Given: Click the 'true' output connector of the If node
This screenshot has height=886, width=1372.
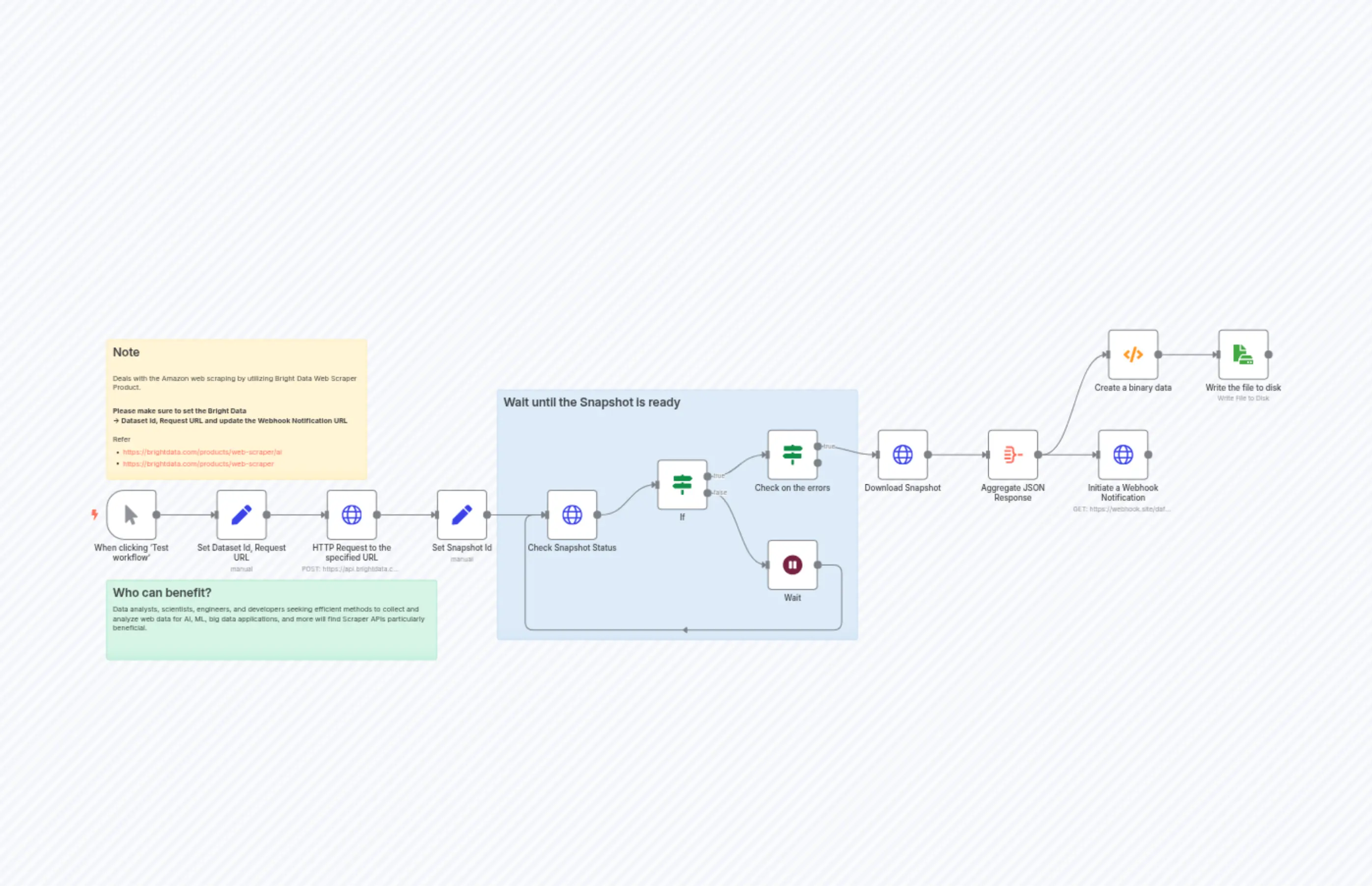Looking at the screenshot, I should tap(707, 476).
